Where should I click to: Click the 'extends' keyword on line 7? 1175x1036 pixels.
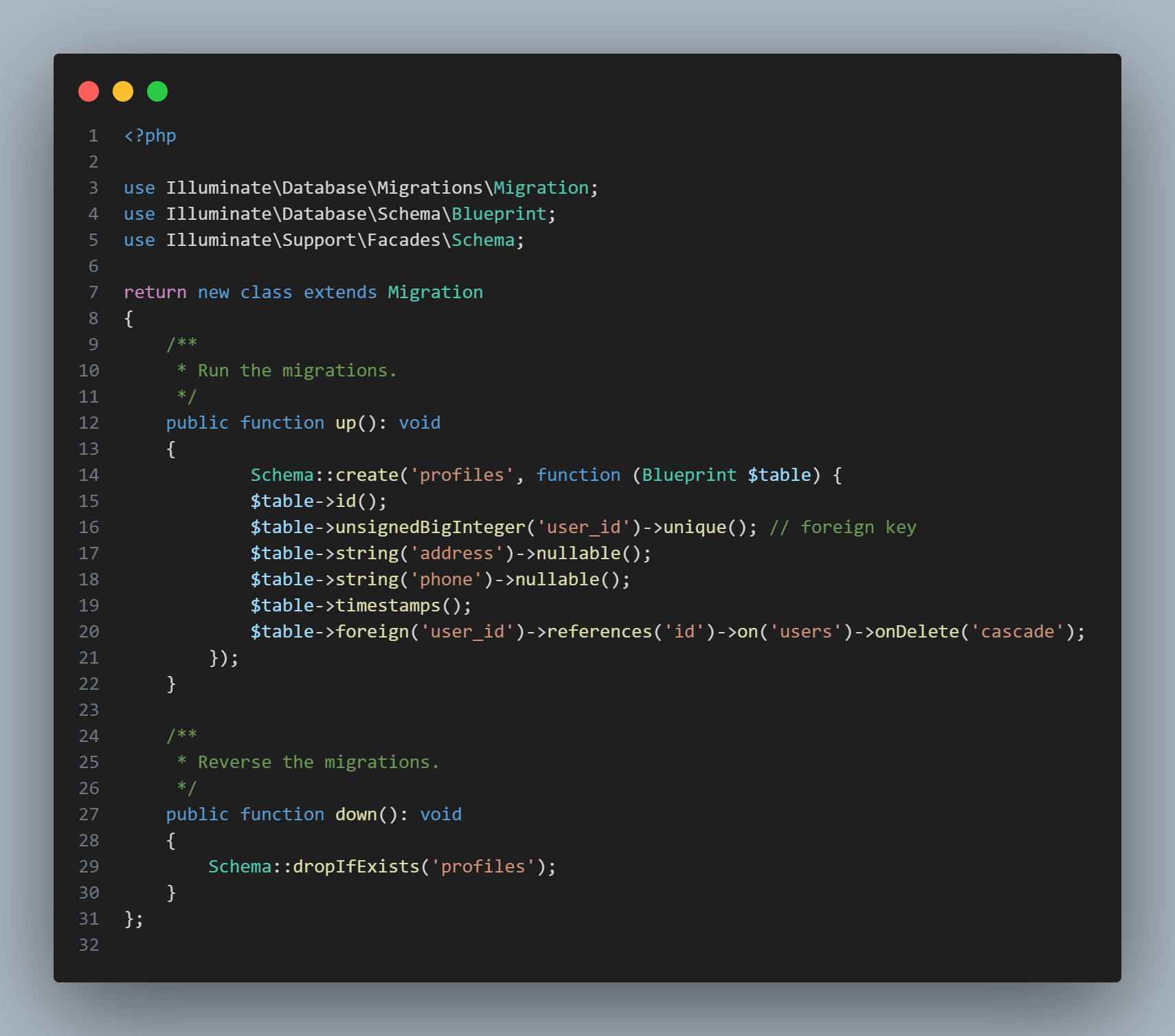coord(340,293)
